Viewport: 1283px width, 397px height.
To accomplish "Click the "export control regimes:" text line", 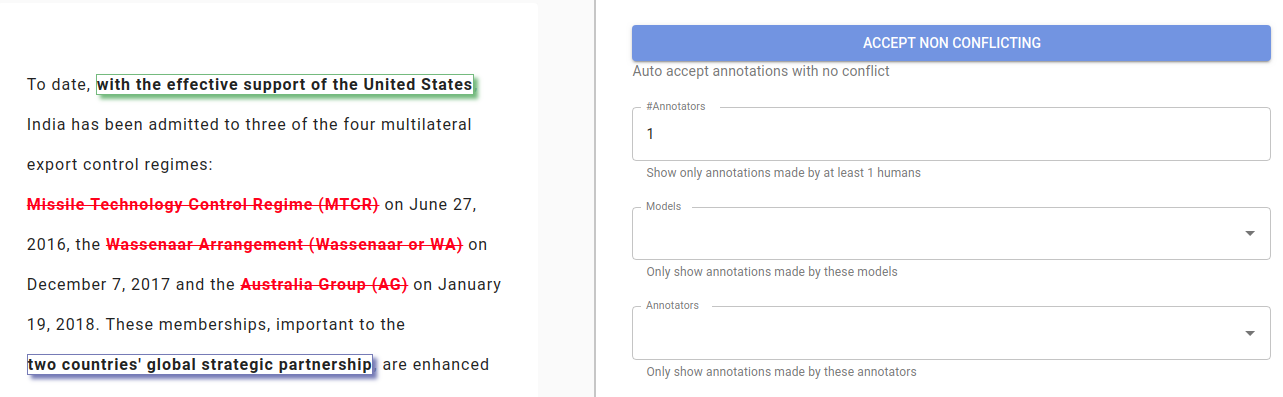I will click(x=120, y=165).
